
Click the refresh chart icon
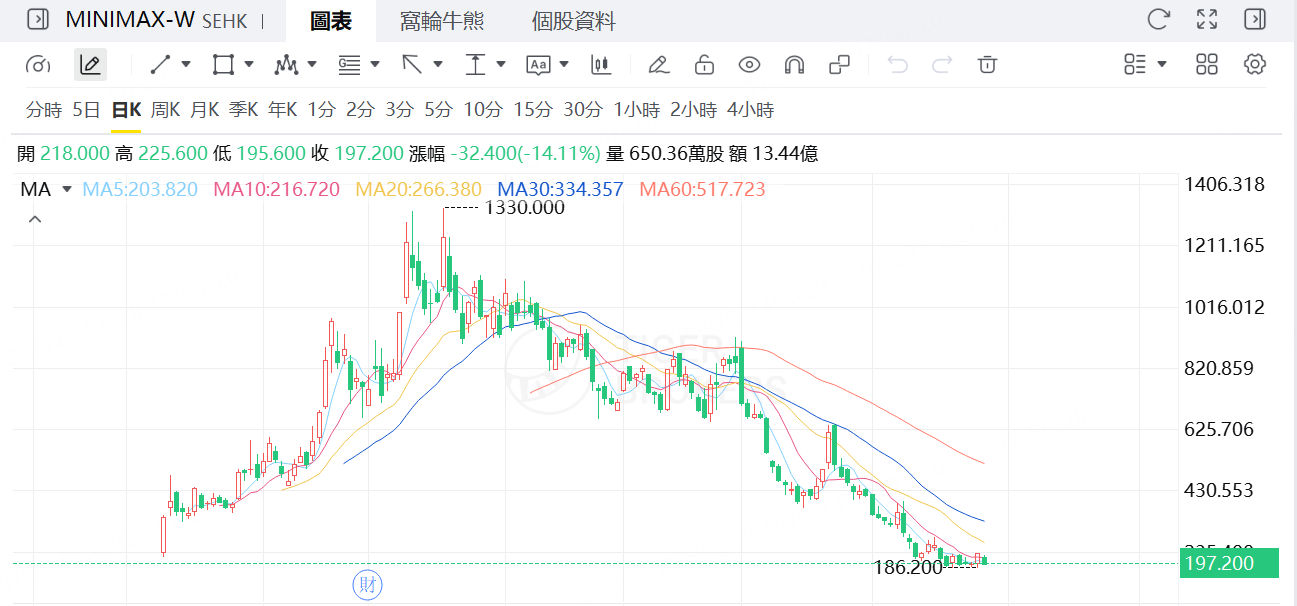click(1158, 19)
